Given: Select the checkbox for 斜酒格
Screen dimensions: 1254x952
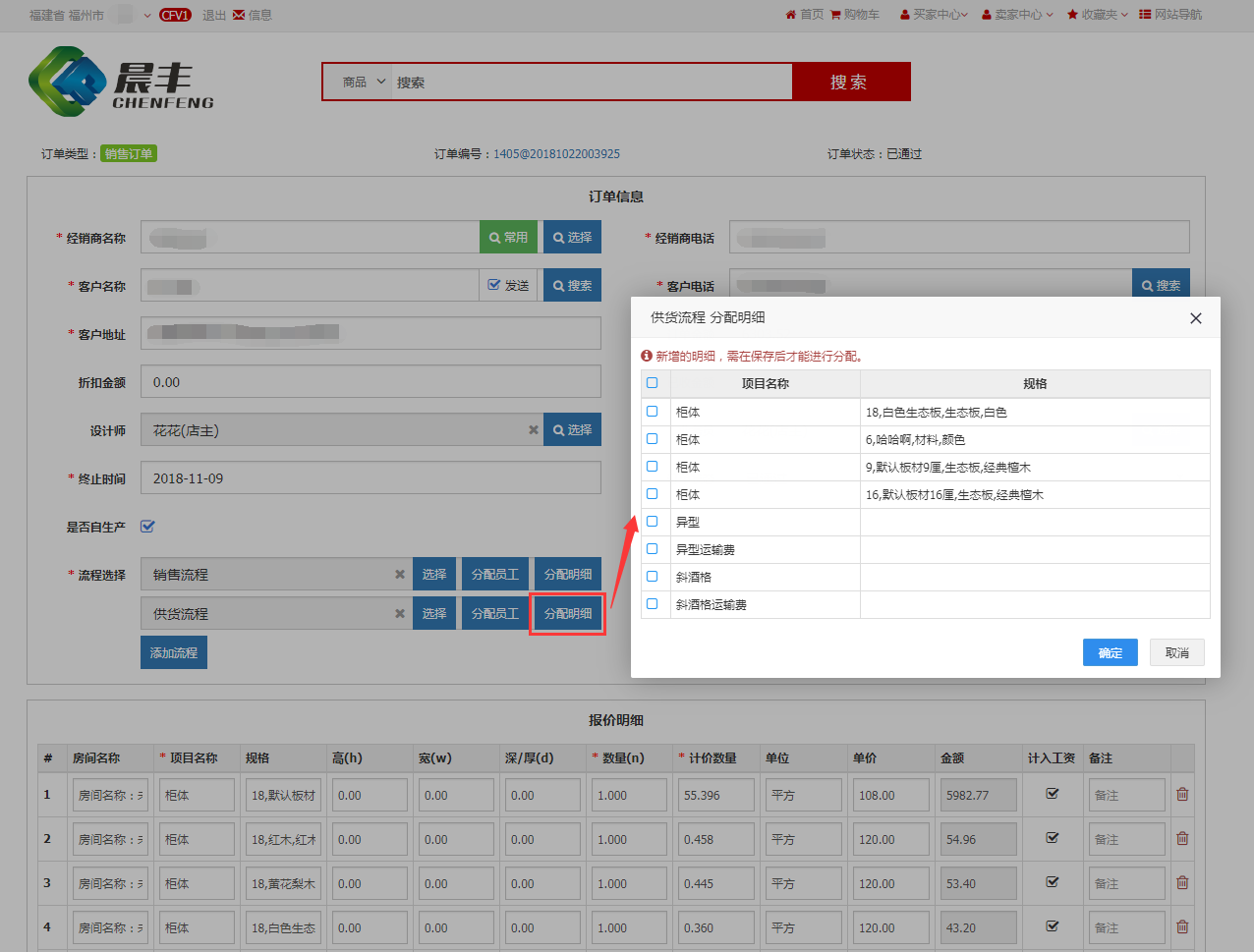Looking at the screenshot, I should point(653,577).
